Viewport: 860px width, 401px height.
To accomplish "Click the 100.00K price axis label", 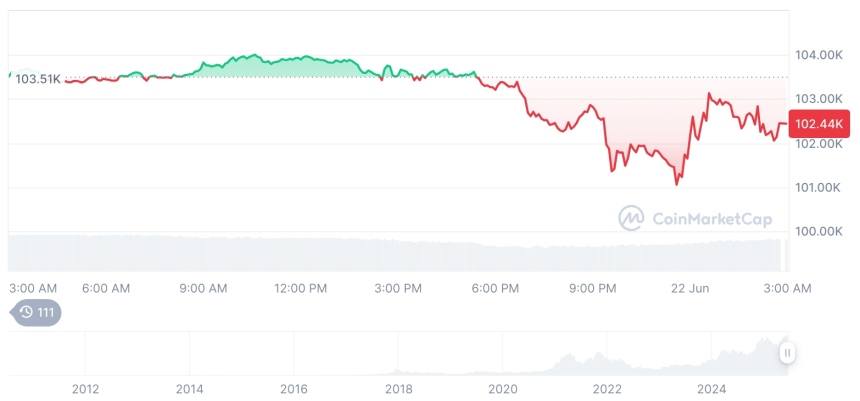I will [x=816, y=232].
